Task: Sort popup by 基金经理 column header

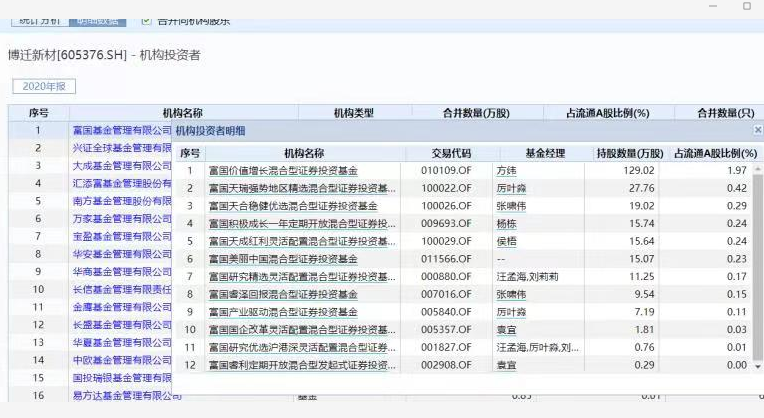Action: tap(545, 153)
